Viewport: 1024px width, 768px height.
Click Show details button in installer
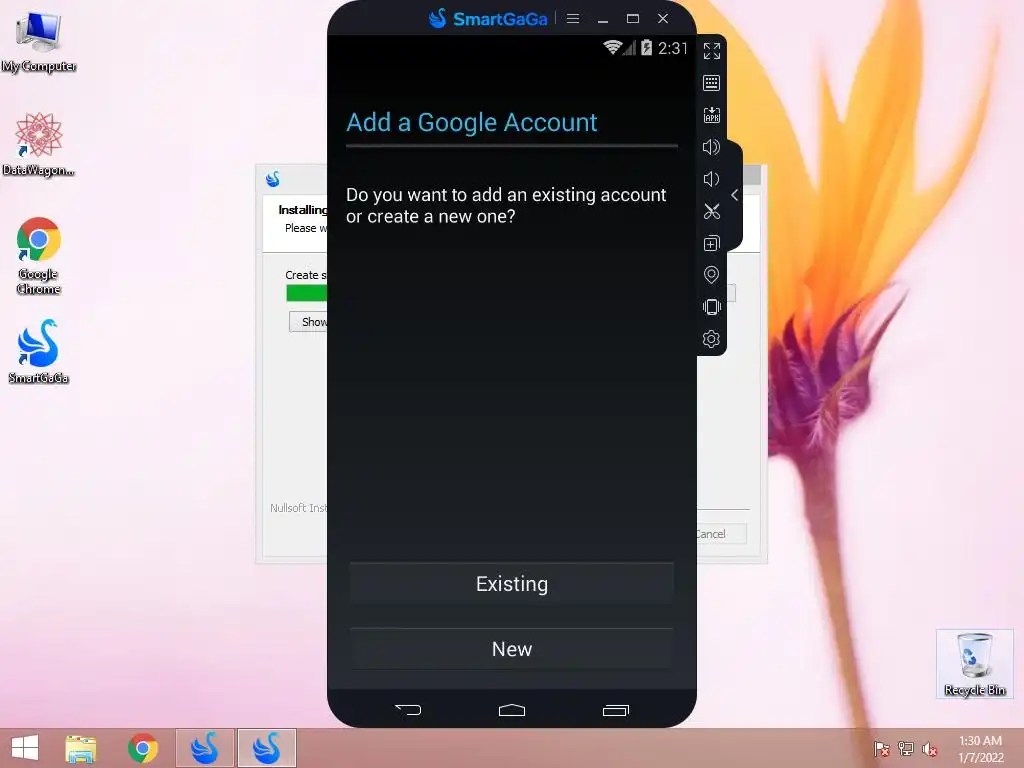[308, 321]
